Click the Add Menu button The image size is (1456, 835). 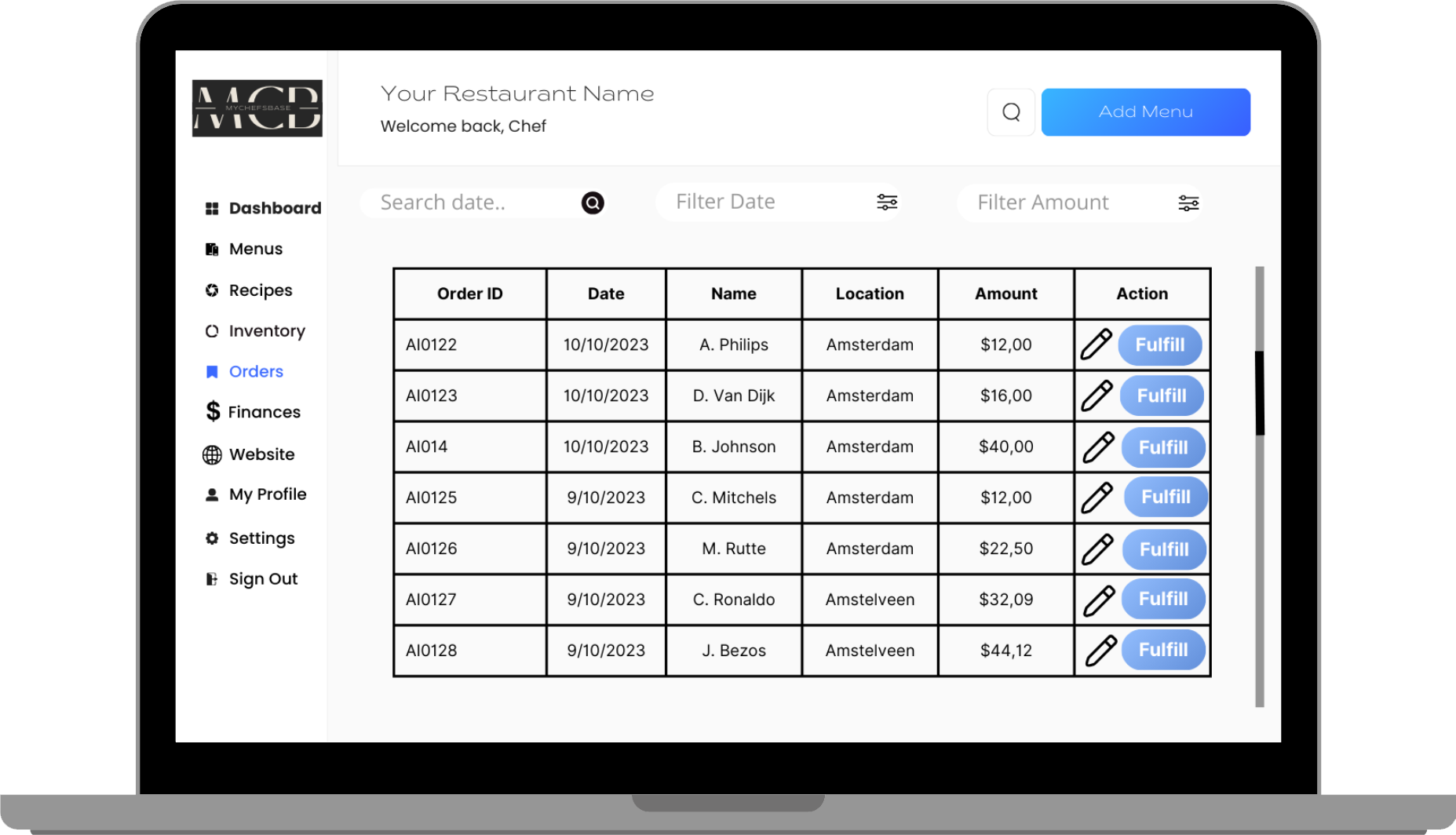(1145, 112)
